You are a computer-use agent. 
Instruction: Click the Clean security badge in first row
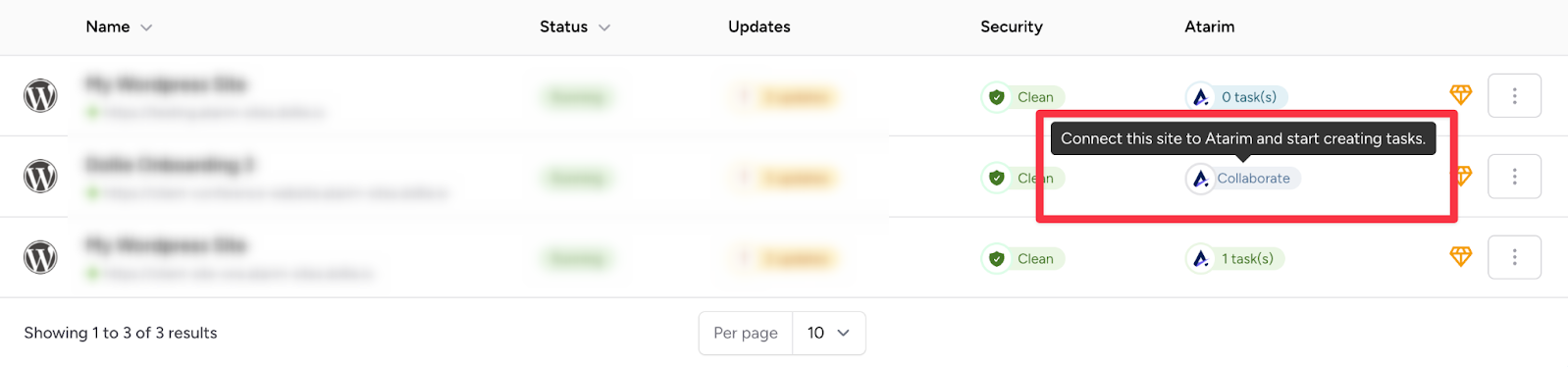point(1023,97)
